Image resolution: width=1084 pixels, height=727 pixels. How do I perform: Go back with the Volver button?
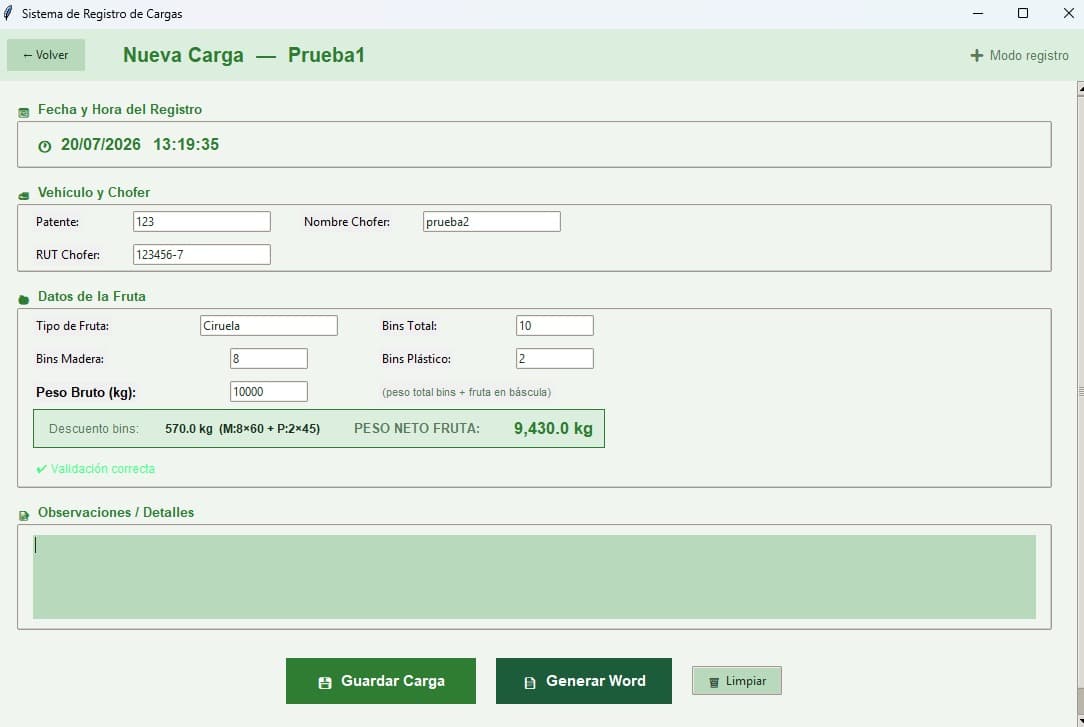(x=46, y=55)
